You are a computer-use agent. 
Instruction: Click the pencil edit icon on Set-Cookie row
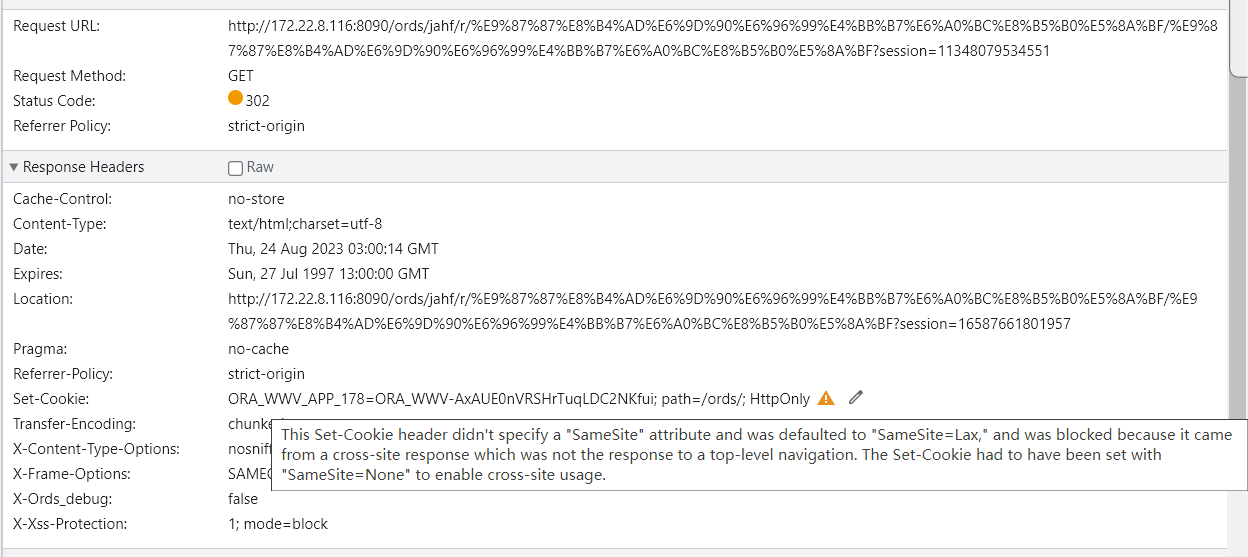[856, 398]
